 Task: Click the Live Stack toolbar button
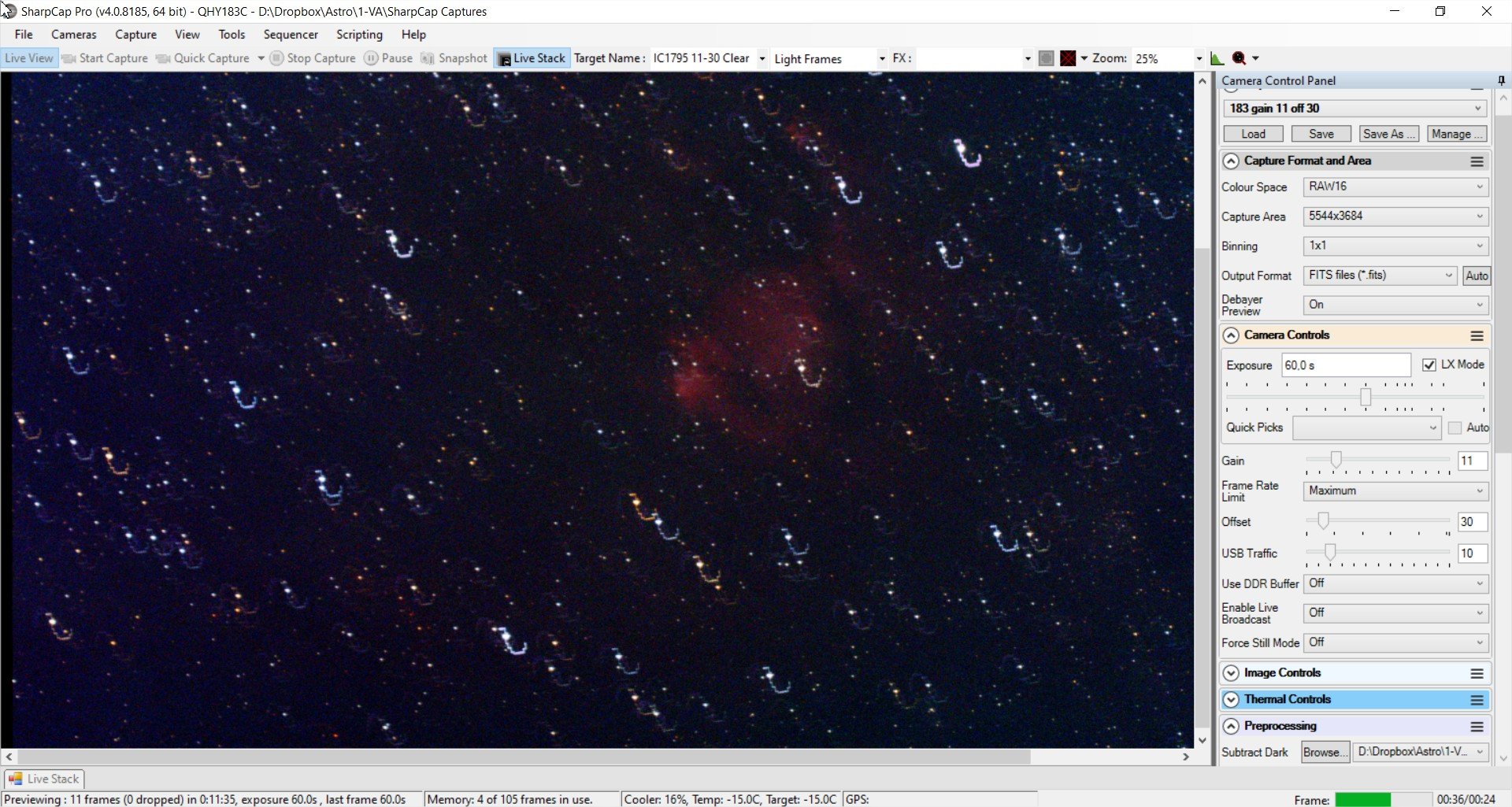(x=532, y=58)
